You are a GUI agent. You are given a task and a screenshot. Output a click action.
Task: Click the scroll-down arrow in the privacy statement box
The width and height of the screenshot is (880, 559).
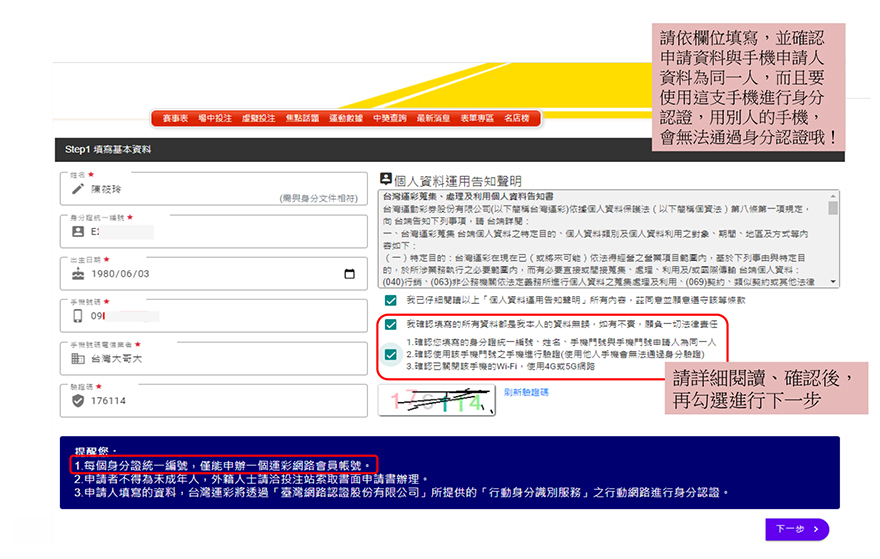tap(833, 283)
